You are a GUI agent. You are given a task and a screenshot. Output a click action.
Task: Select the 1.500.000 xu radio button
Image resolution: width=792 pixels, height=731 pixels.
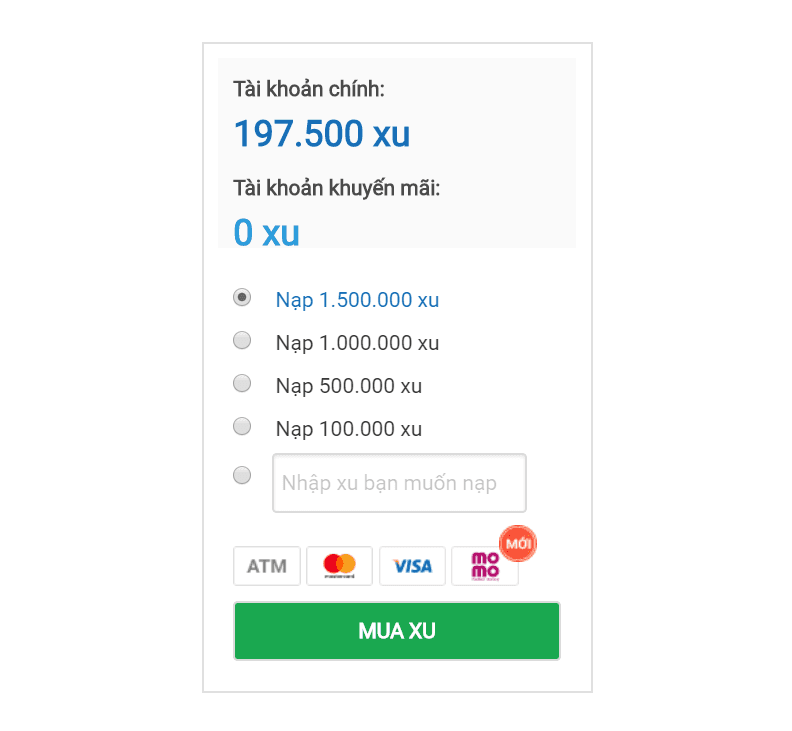[x=242, y=297]
